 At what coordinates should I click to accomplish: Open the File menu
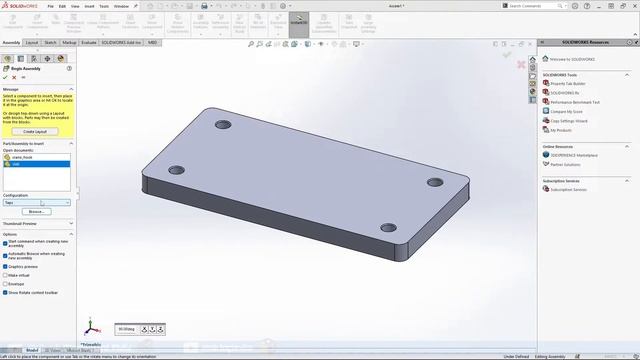(51, 6)
